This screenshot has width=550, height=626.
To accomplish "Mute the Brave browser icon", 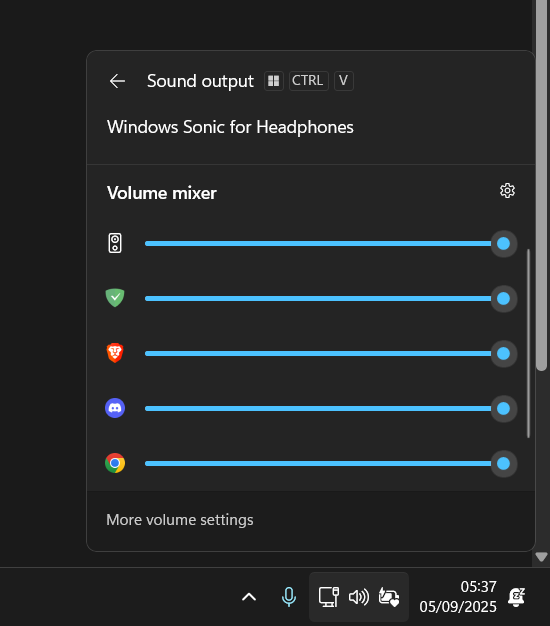I will point(115,353).
